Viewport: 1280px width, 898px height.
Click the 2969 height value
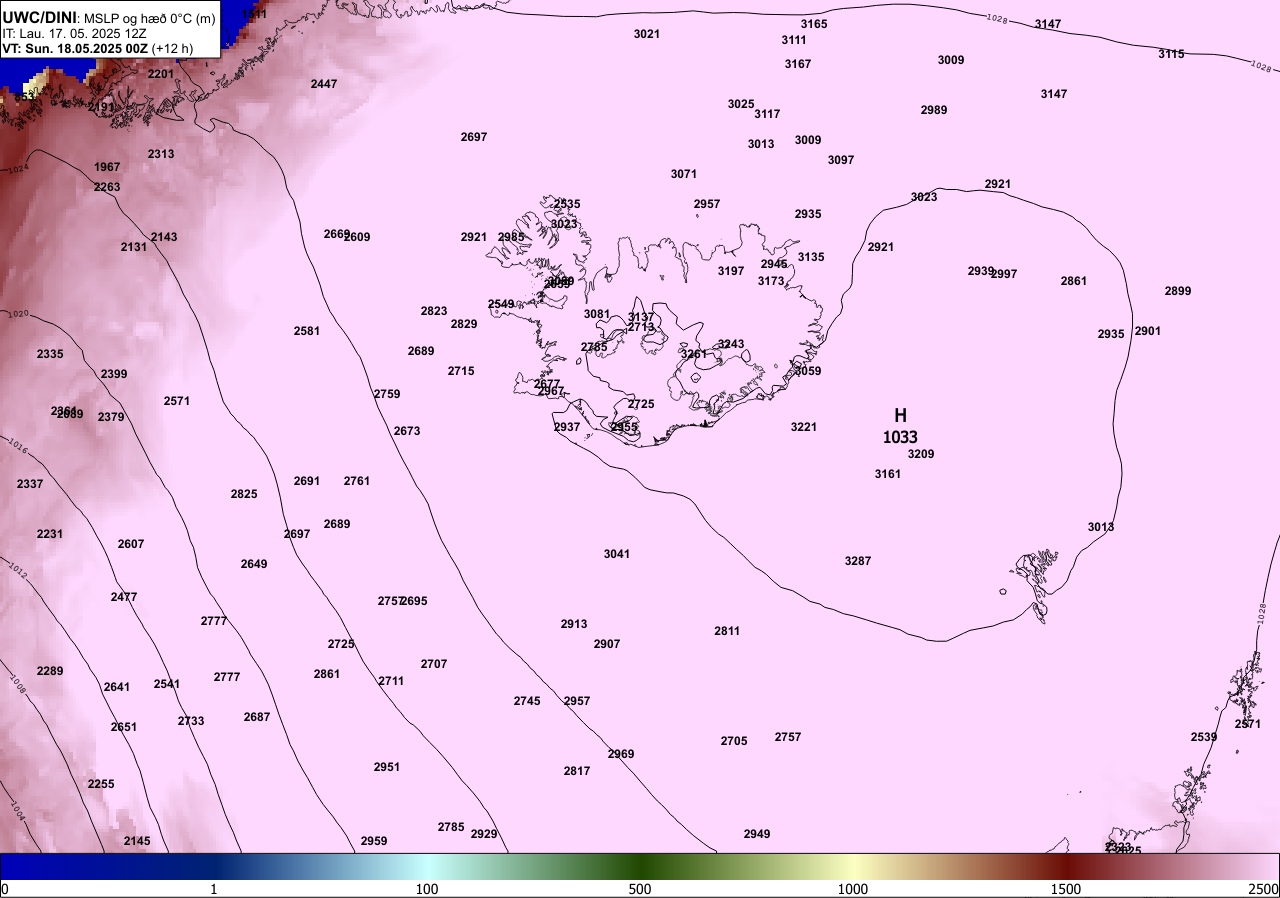click(621, 754)
